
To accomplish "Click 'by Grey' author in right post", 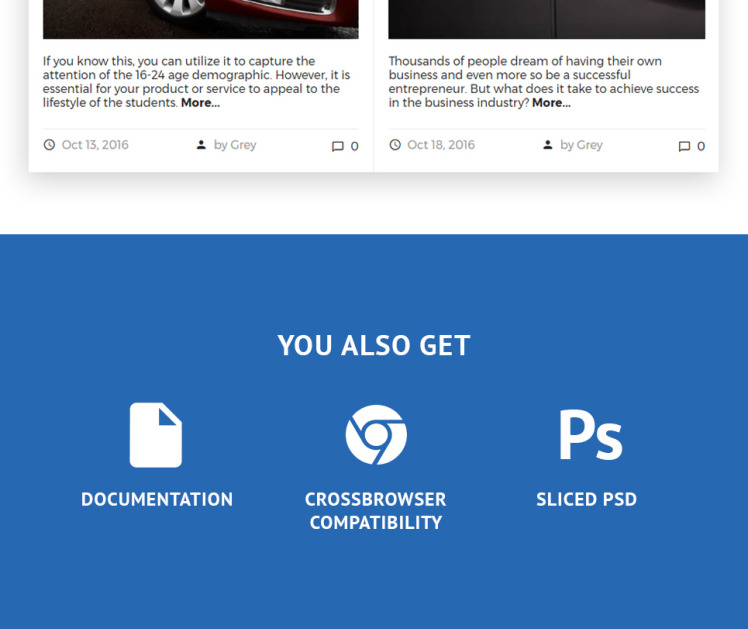I will point(582,144).
